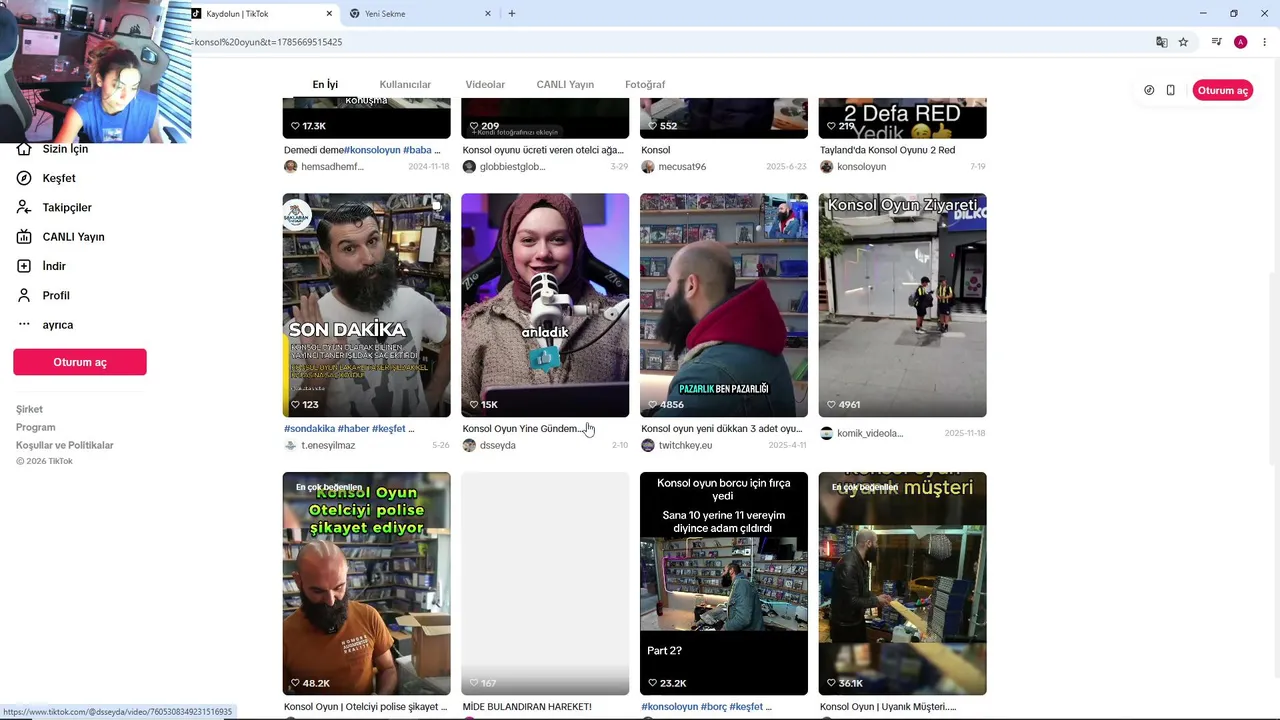This screenshot has height=720, width=1280.
Task: Open new tab with plus button
Action: (x=512, y=14)
